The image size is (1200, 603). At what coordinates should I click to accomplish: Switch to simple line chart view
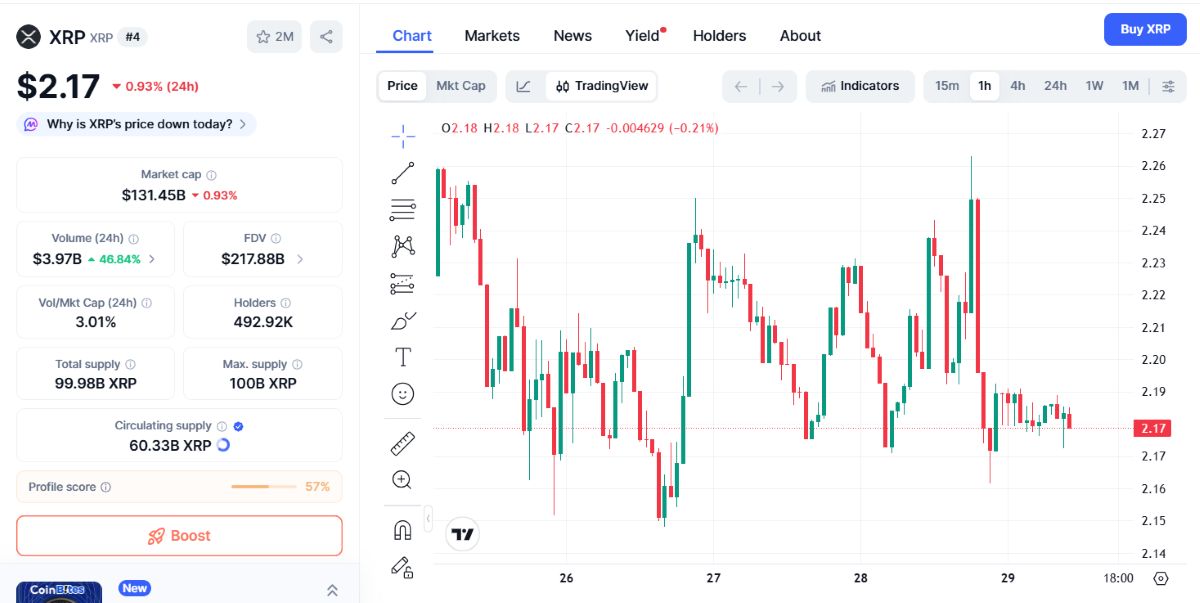coord(524,86)
